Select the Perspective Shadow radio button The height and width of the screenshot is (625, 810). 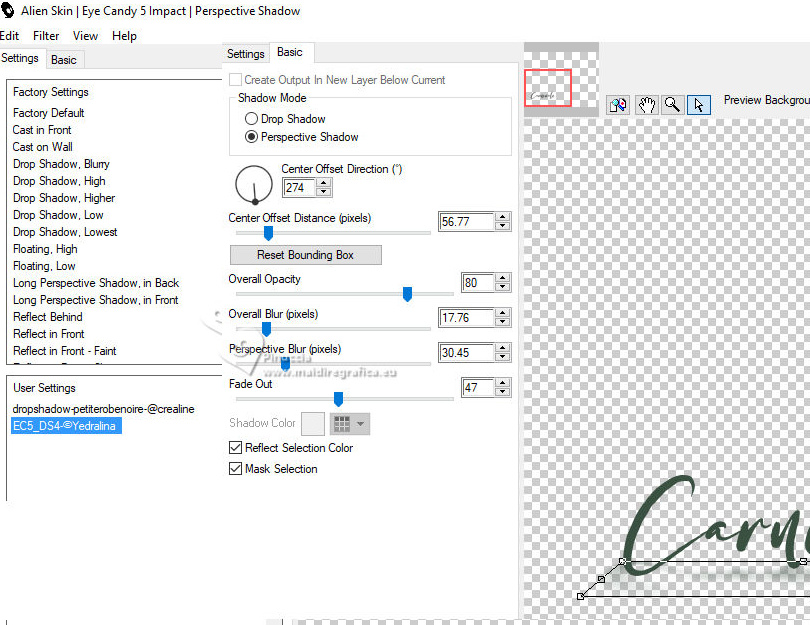coord(251,137)
